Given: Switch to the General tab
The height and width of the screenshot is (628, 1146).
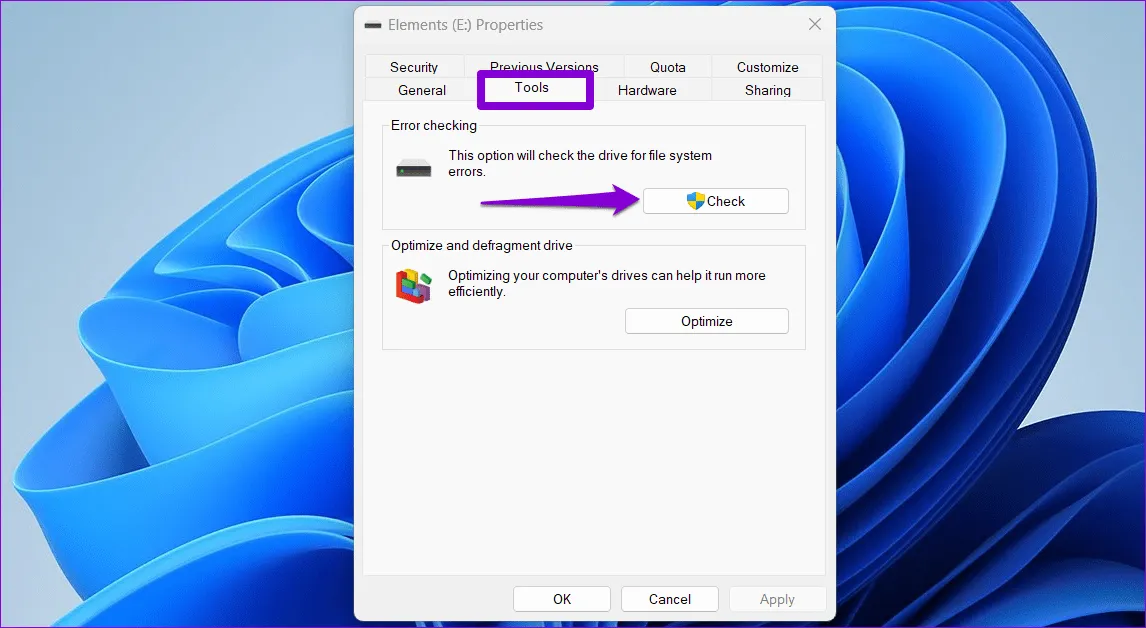Looking at the screenshot, I should click(422, 90).
